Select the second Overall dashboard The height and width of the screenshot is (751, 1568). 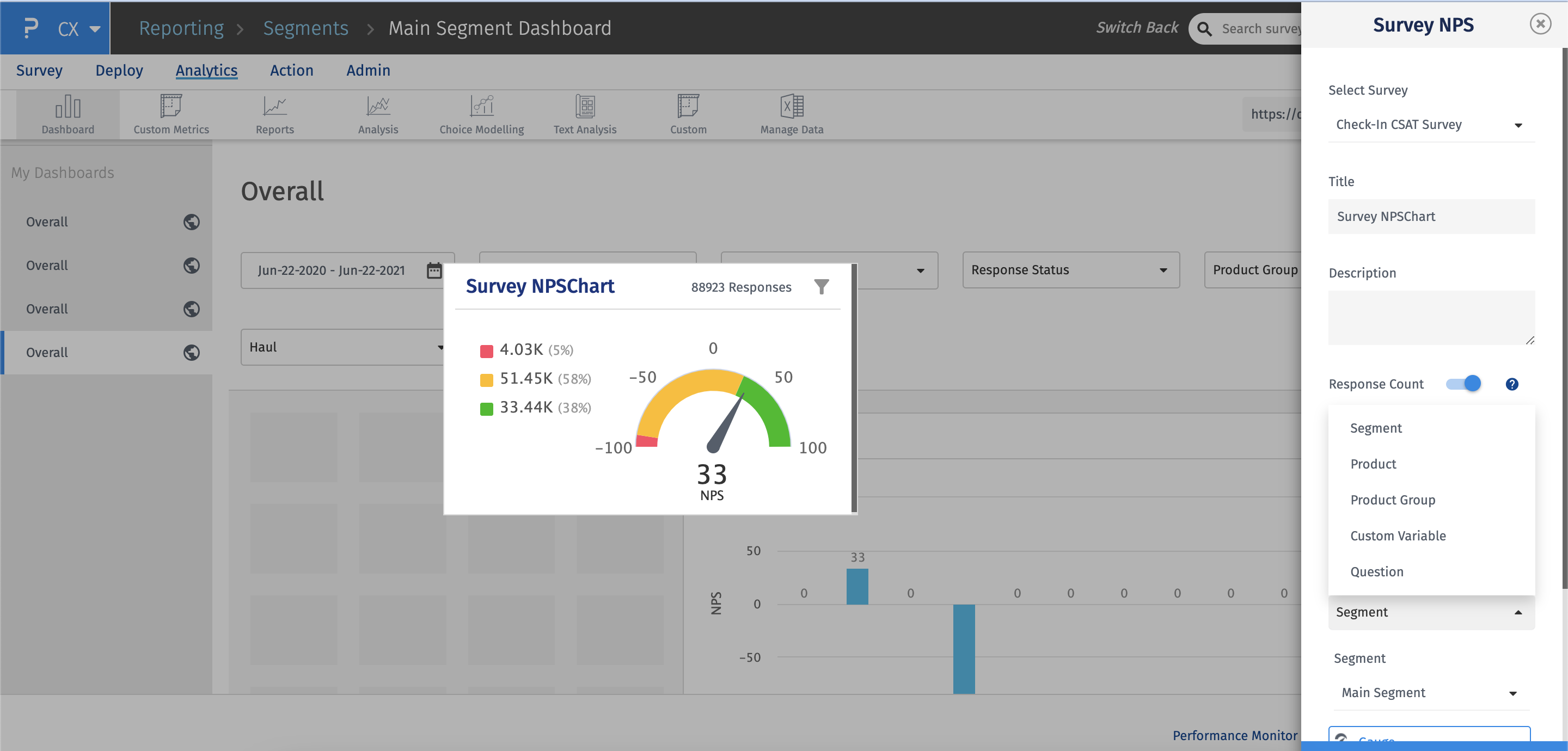106,266
